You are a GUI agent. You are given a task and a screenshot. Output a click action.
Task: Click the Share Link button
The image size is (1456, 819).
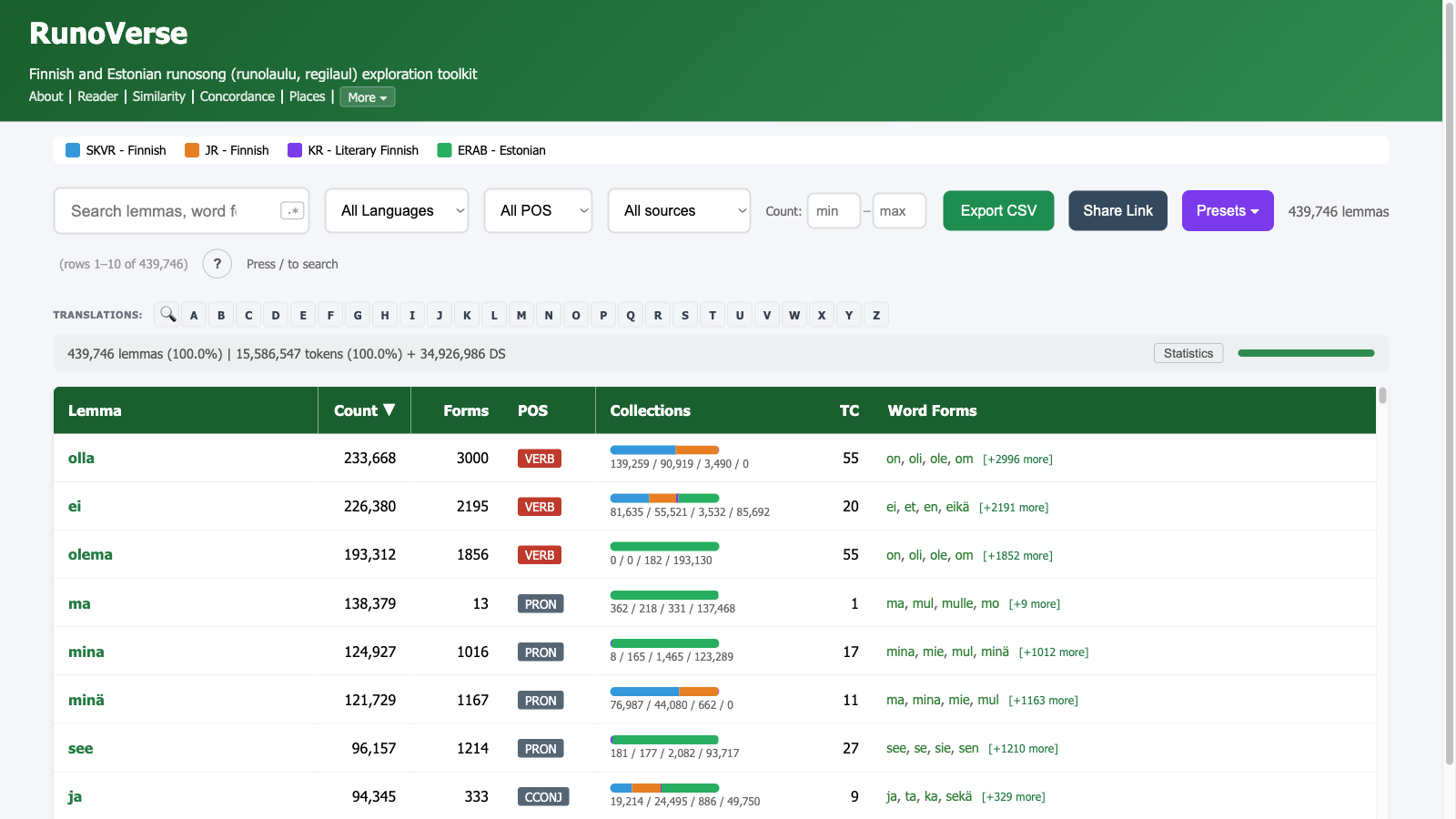click(1117, 211)
